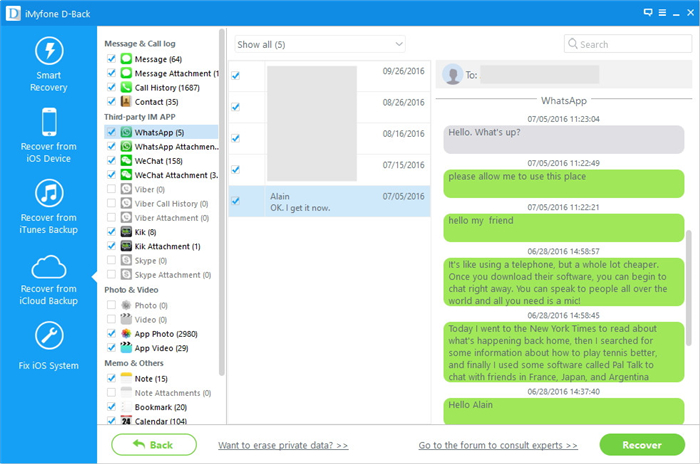
Task: Uncheck the Message (64) checkbox
Action: point(111,59)
